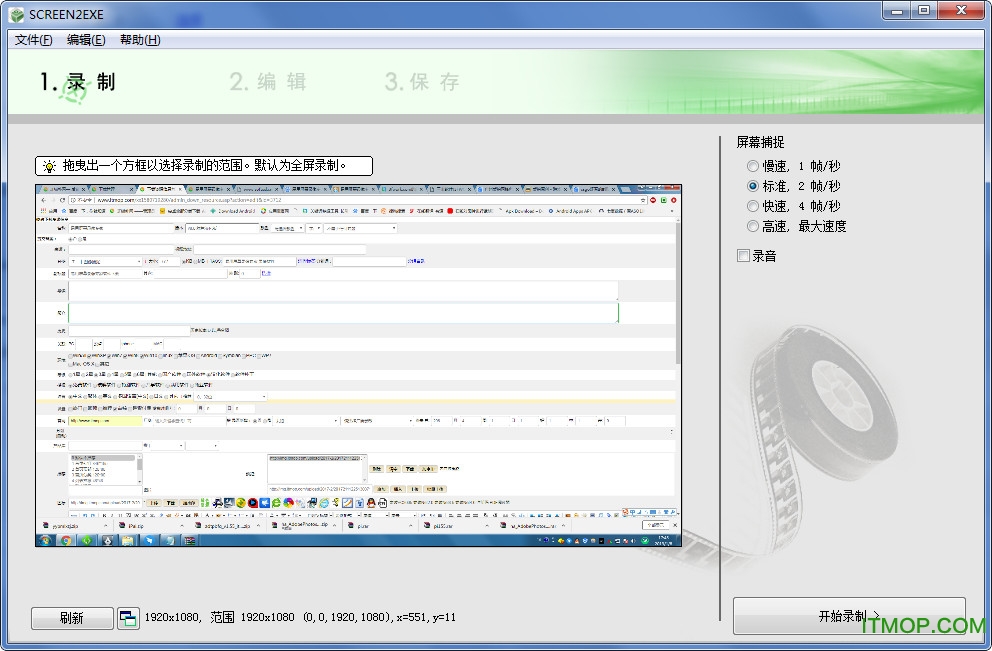992x651 pixels.
Task: Open the 编辑 menu
Action: [88, 40]
